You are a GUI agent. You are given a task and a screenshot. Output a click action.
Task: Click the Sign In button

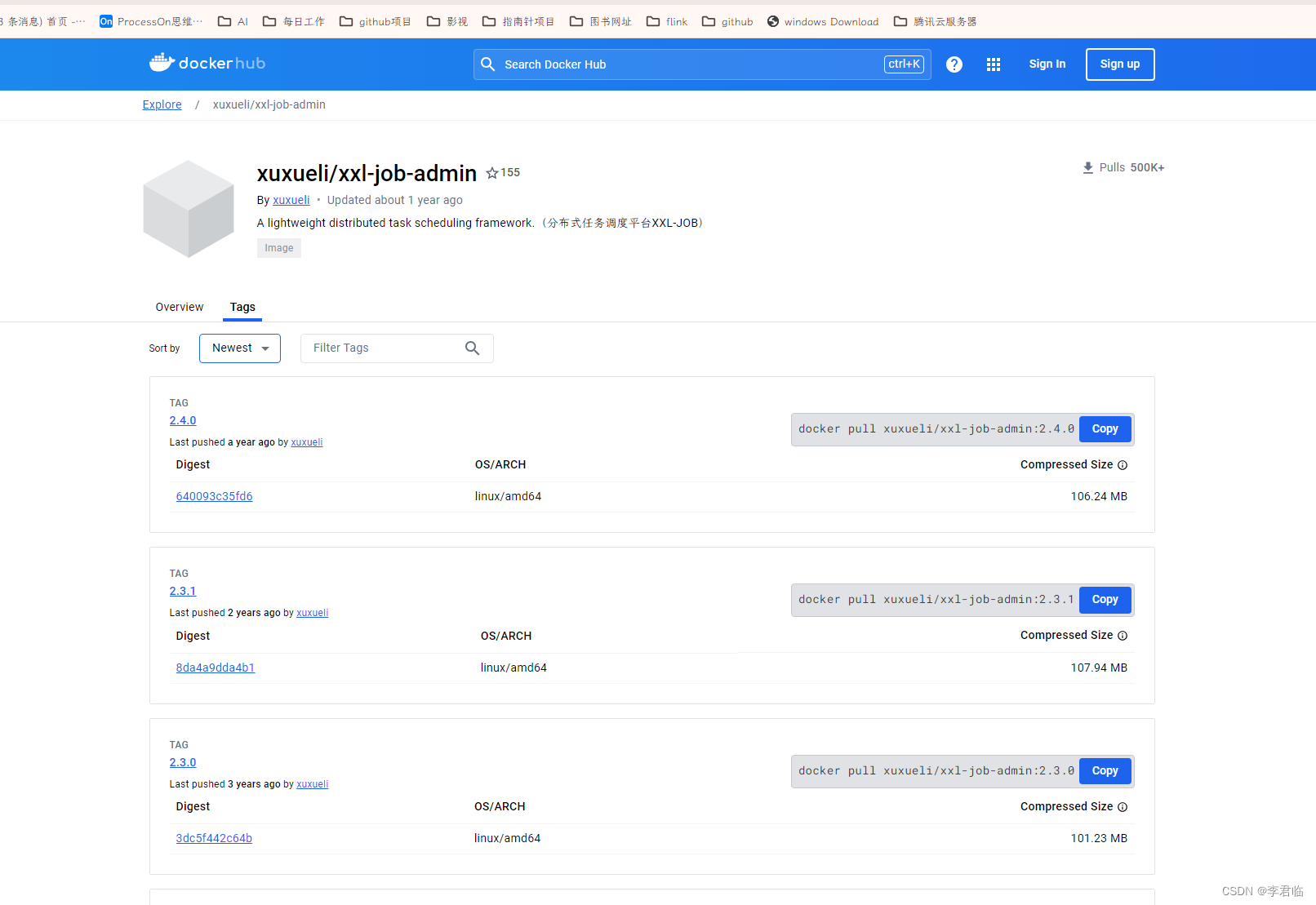(x=1047, y=64)
